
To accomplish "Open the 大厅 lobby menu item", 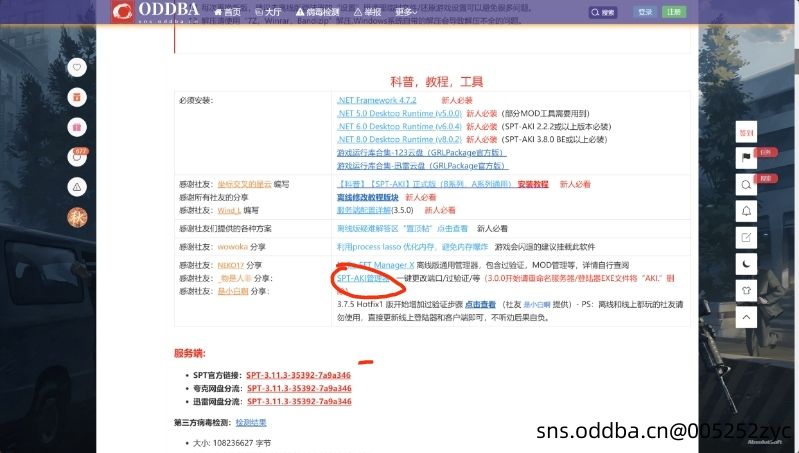I will (x=269, y=12).
